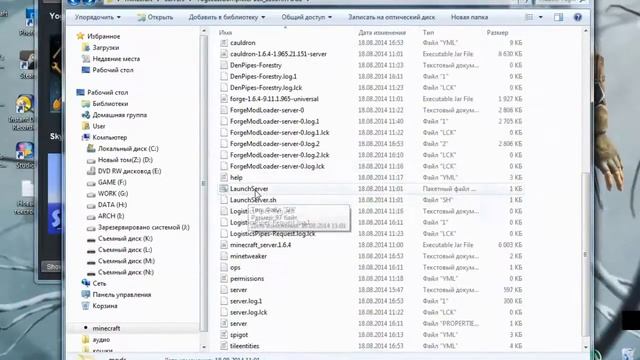Image resolution: width=640 pixels, height=360 pixels.
Task: Sort by Тип column header
Action: click(428, 32)
